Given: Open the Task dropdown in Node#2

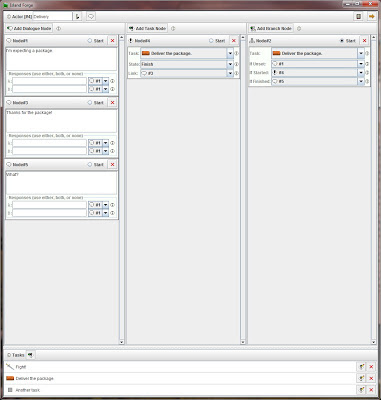Looking at the screenshot, I should coord(361,53).
